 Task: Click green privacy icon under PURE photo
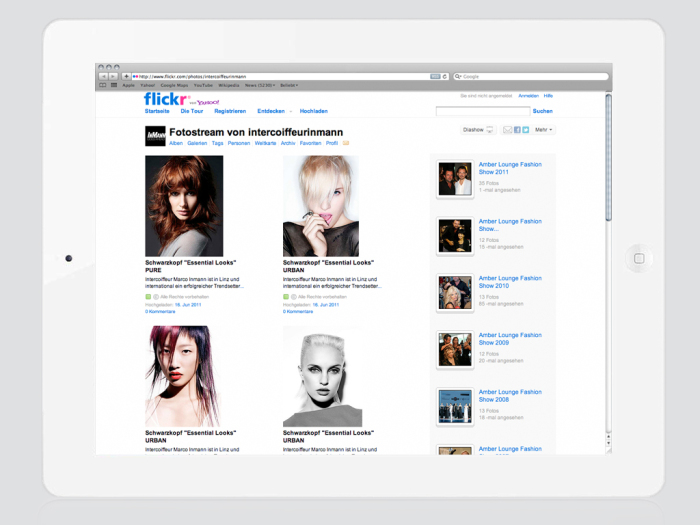[148, 296]
